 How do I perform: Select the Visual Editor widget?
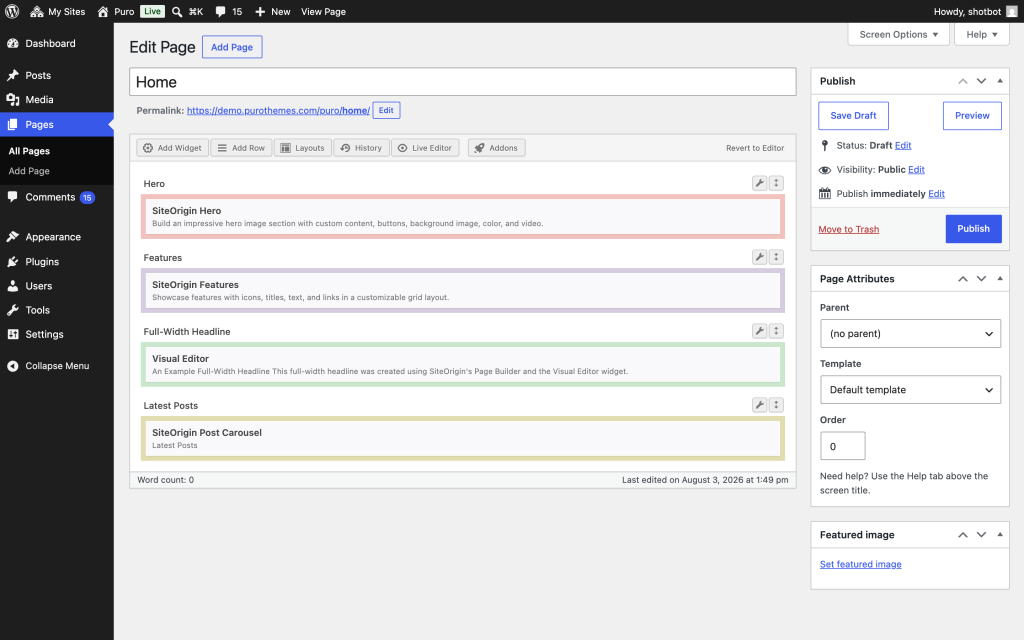tap(463, 364)
